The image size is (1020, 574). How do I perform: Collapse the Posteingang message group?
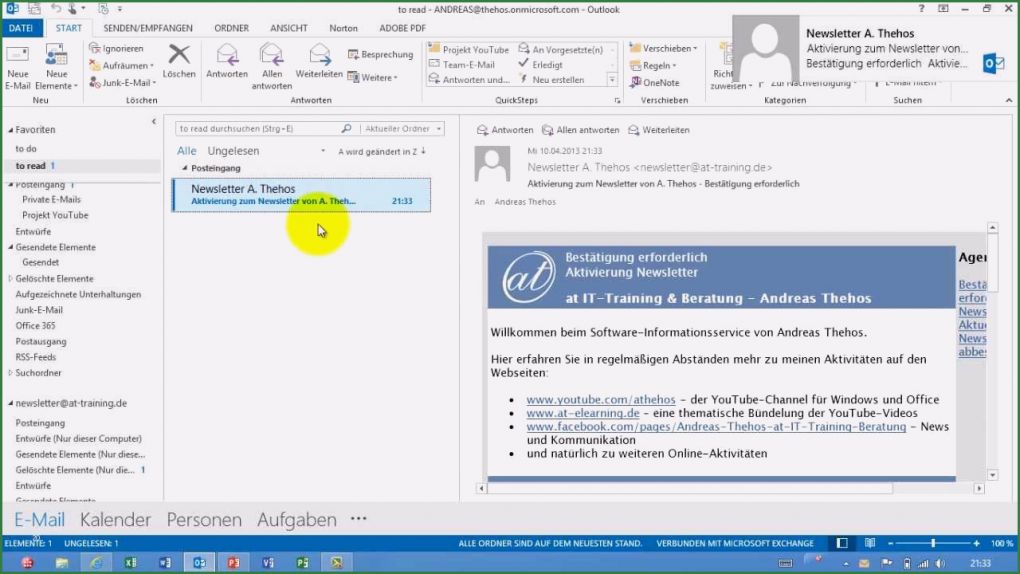185,169
